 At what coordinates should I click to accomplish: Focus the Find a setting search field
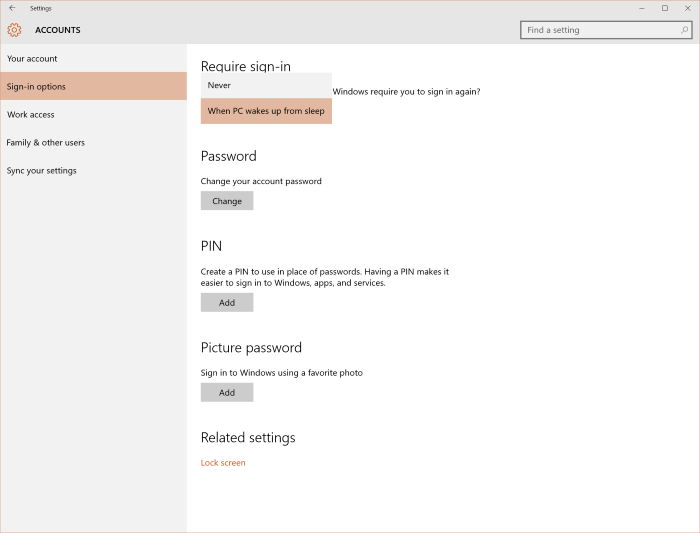[600, 30]
